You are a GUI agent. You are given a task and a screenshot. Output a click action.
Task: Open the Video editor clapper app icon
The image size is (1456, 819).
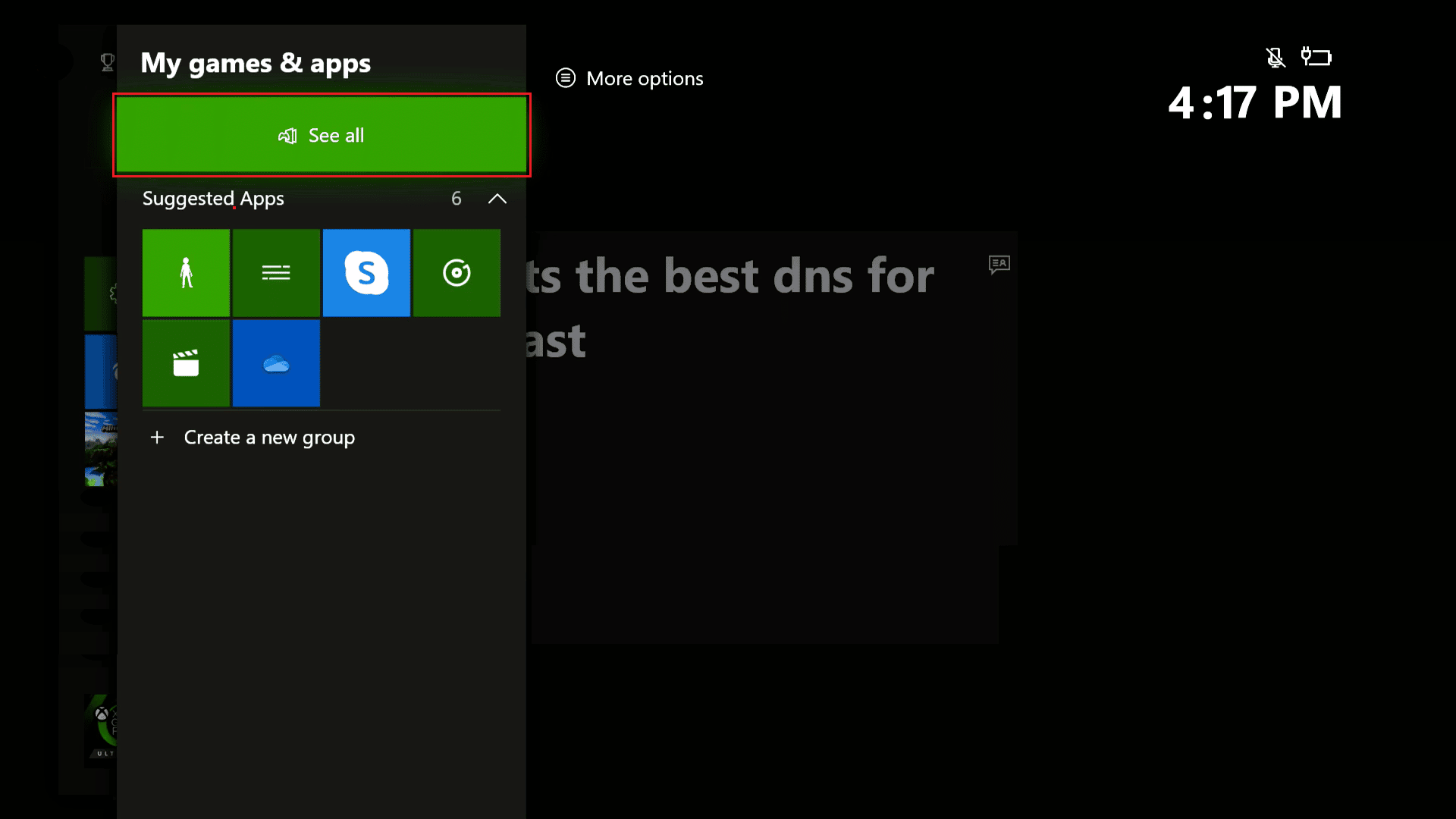pos(185,362)
